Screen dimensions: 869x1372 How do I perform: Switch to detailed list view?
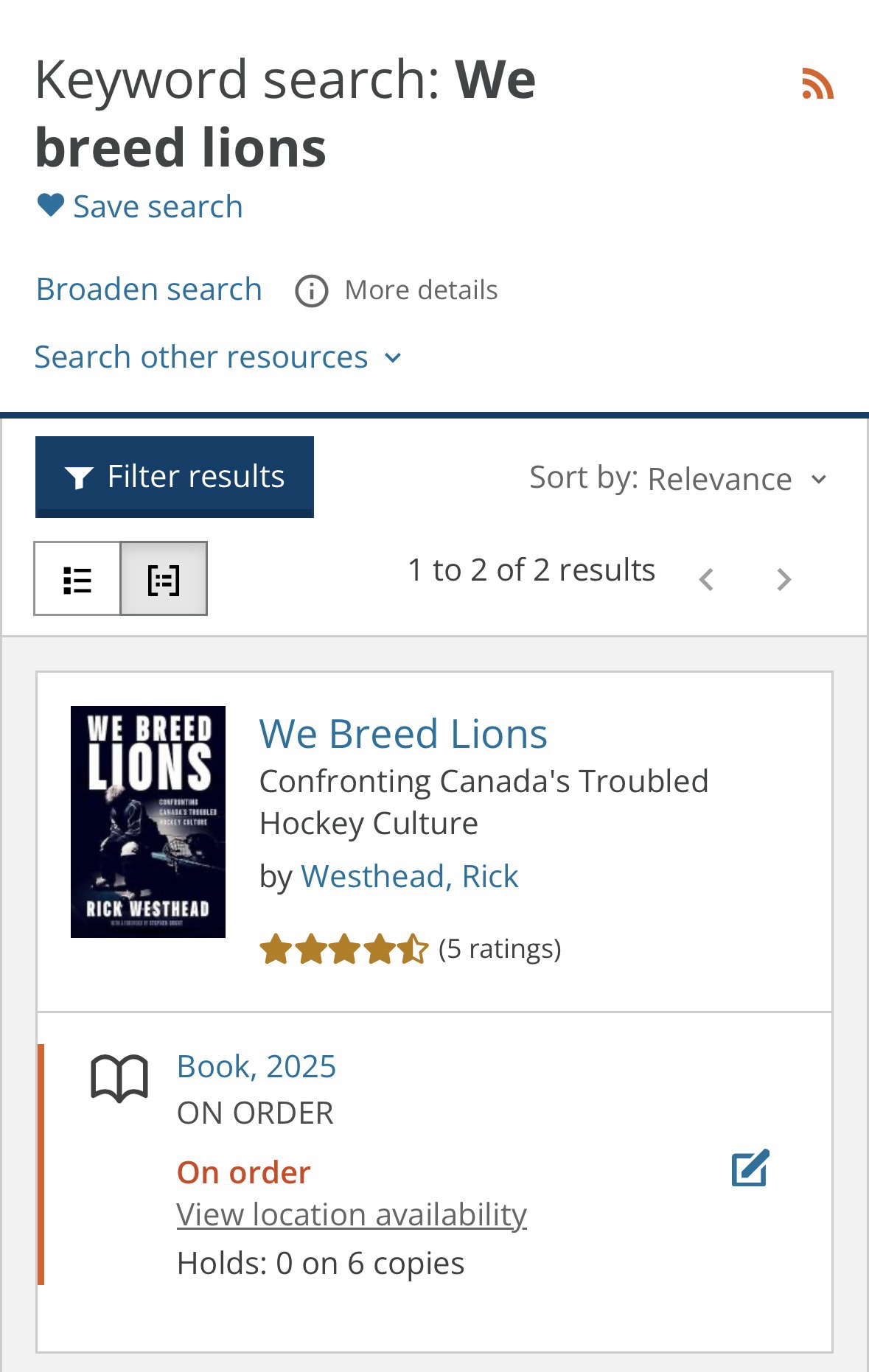[164, 579]
